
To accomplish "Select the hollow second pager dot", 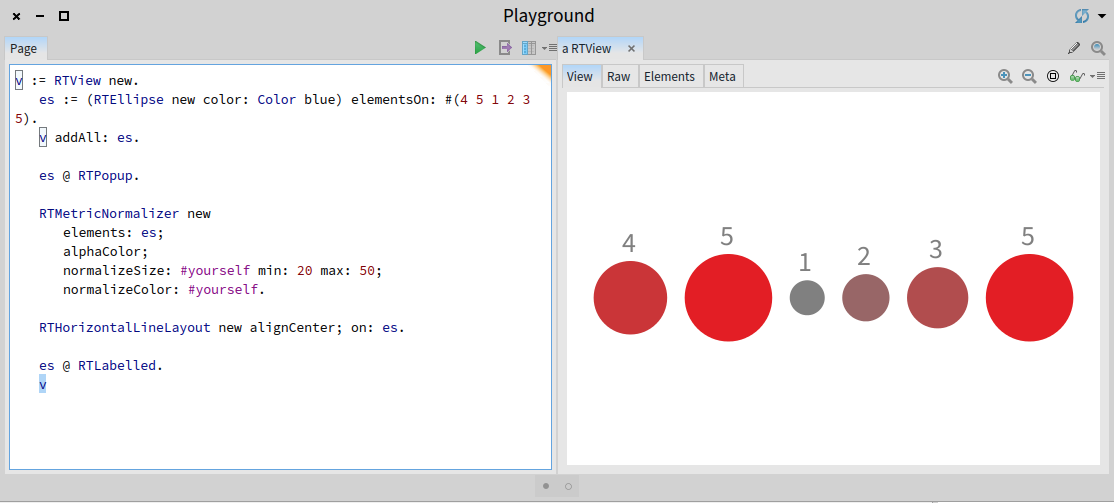I will click(x=568, y=486).
